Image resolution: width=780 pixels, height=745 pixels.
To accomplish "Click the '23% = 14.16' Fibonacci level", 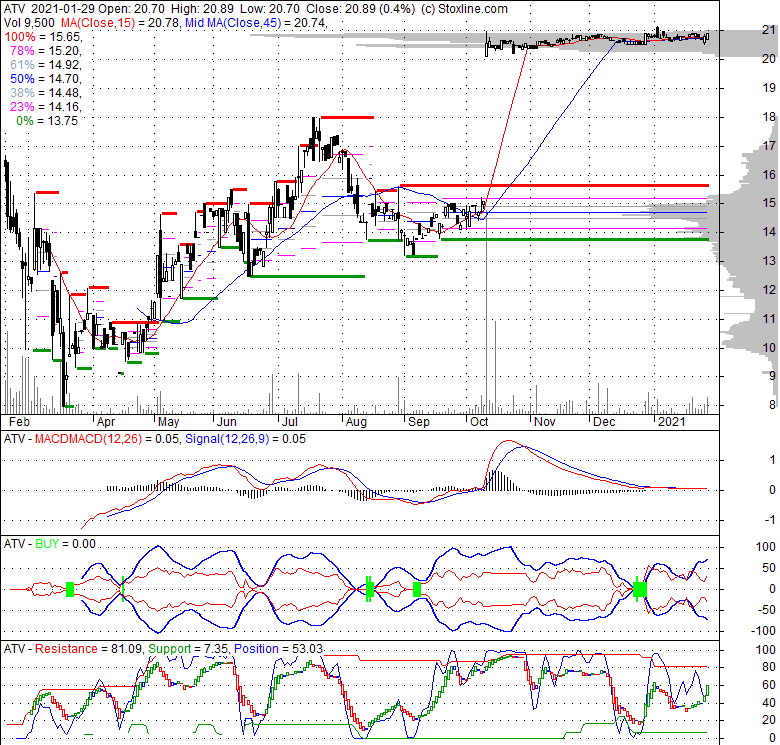I will pos(46,106).
